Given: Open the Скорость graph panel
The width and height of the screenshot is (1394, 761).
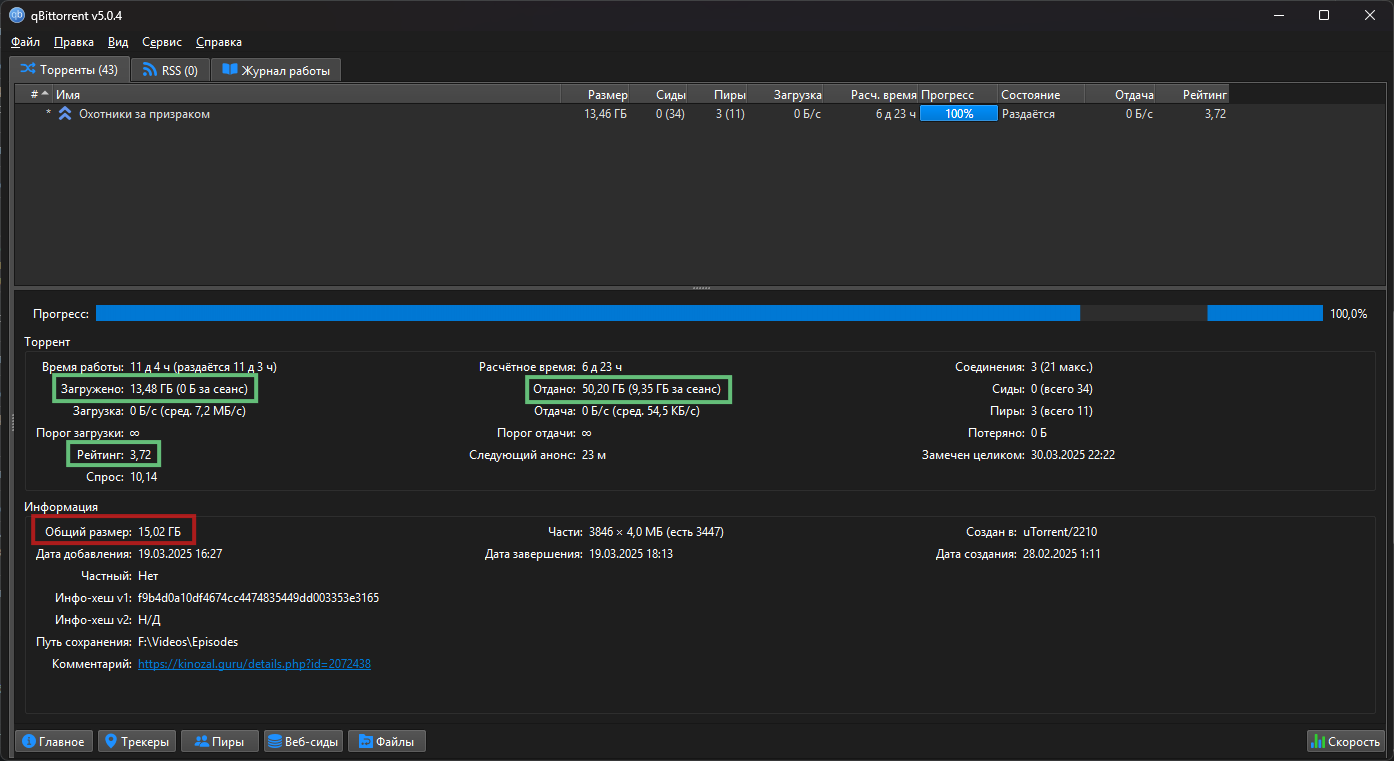Looking at the screenshot, I should tap(1345, 741).
